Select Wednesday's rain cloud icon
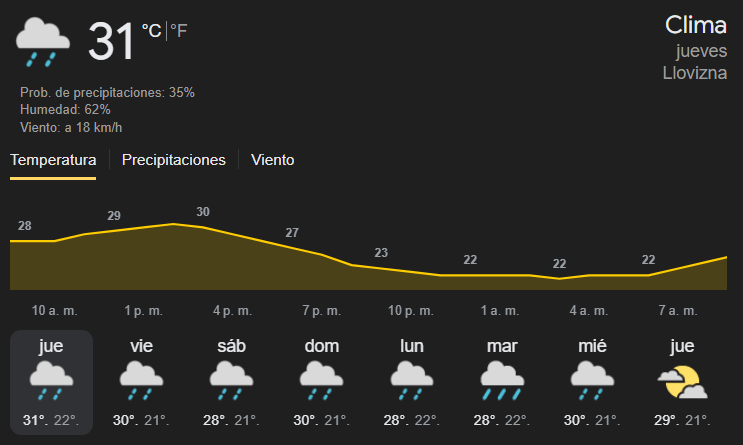Screen dimensions: 743x445 point(592,381)
